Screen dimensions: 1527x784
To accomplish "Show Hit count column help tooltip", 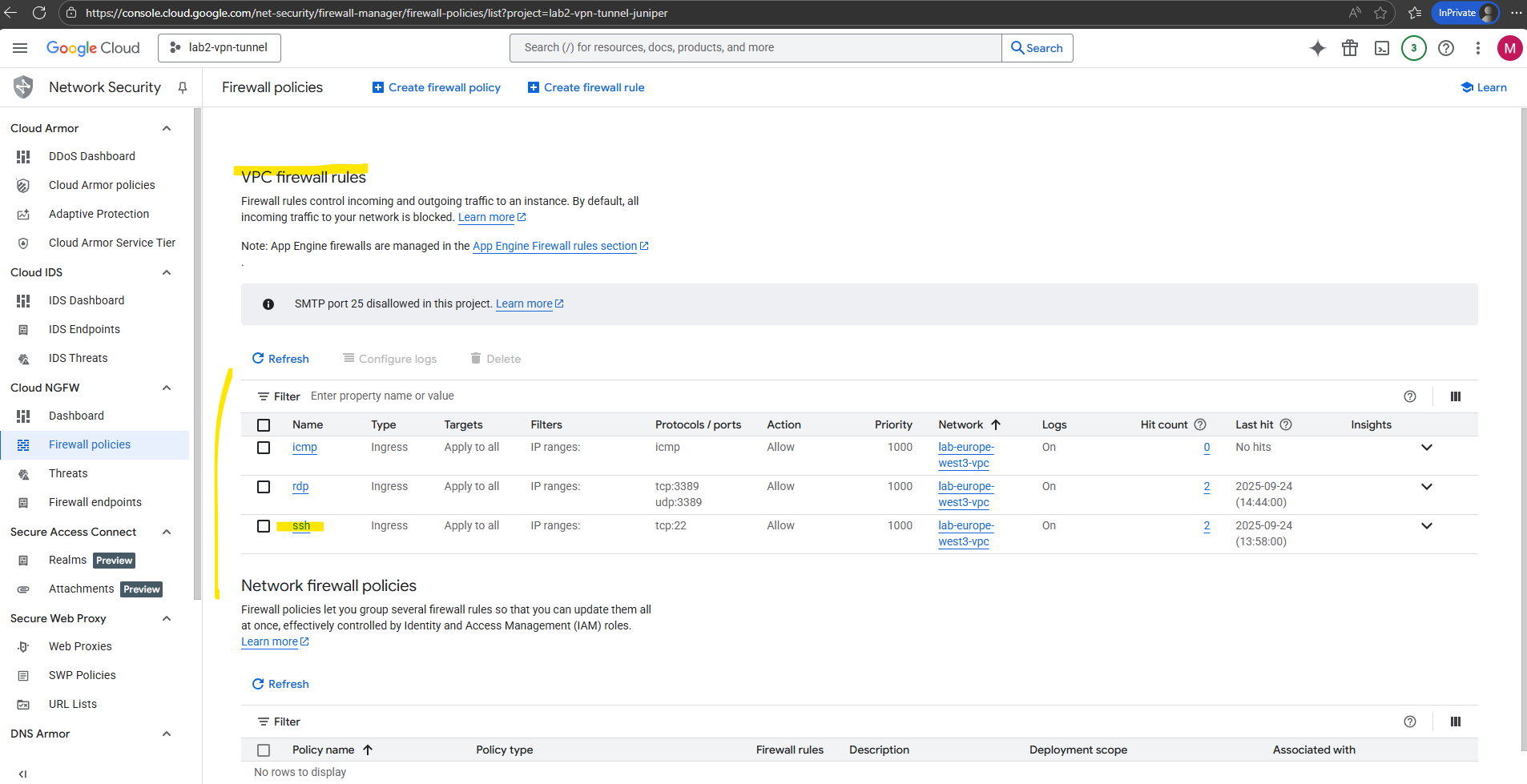I will [x=1200, y=424].
